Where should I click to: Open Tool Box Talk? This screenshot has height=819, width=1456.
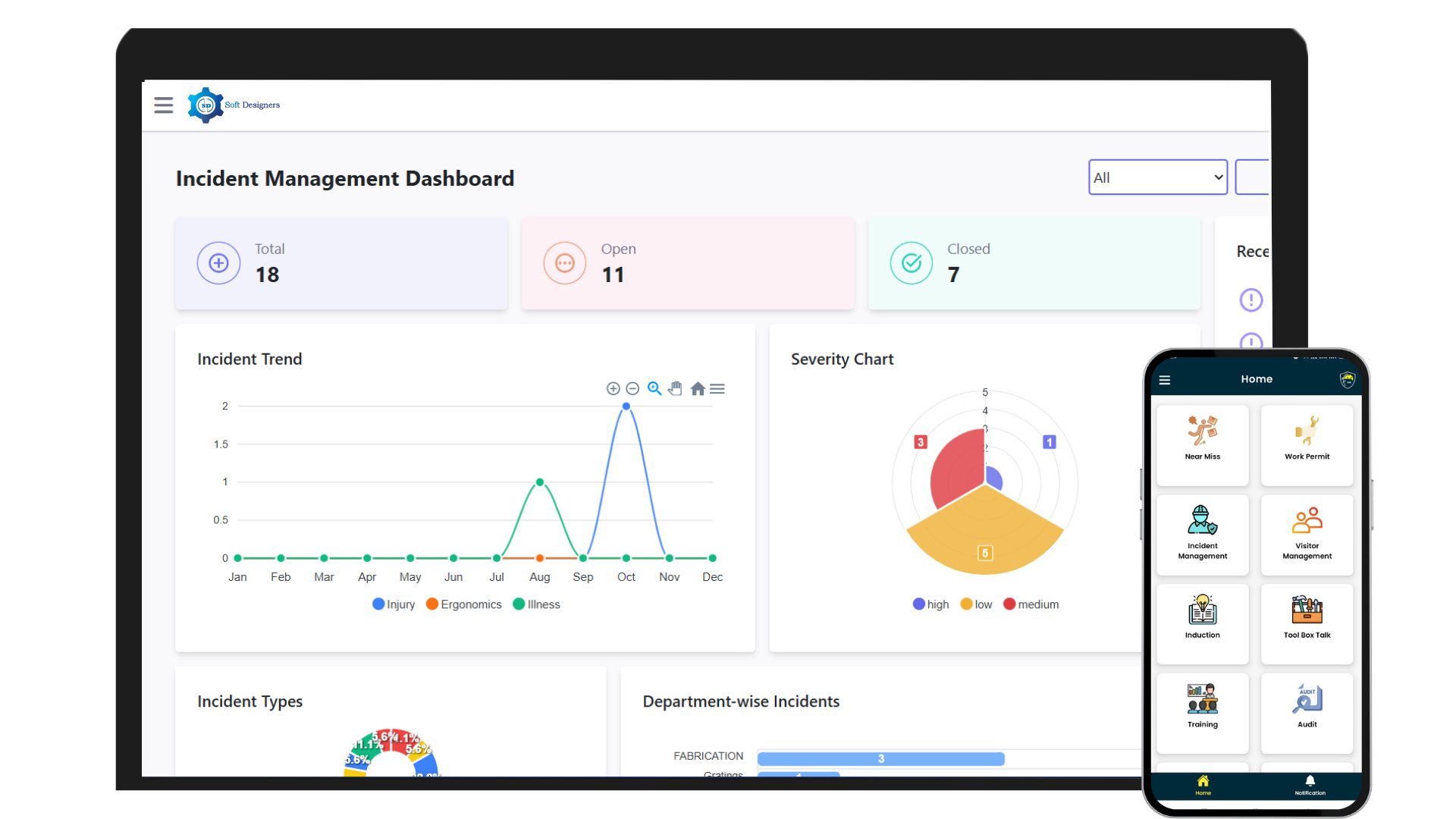[x=1307, y=622]
